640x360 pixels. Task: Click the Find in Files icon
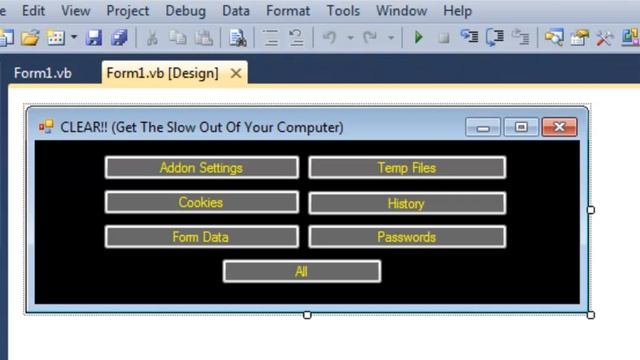[x=237, y=38]
